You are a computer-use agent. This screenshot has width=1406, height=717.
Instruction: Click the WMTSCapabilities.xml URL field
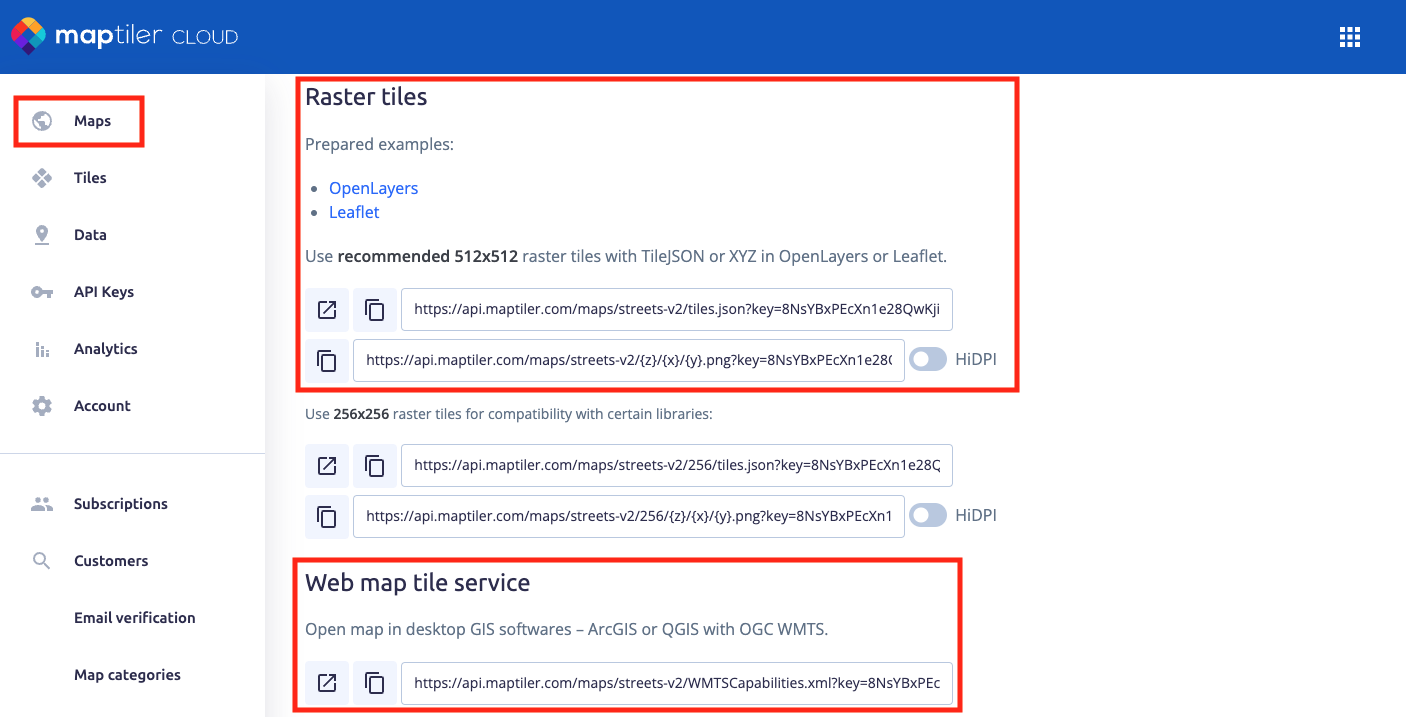[676, 682]
